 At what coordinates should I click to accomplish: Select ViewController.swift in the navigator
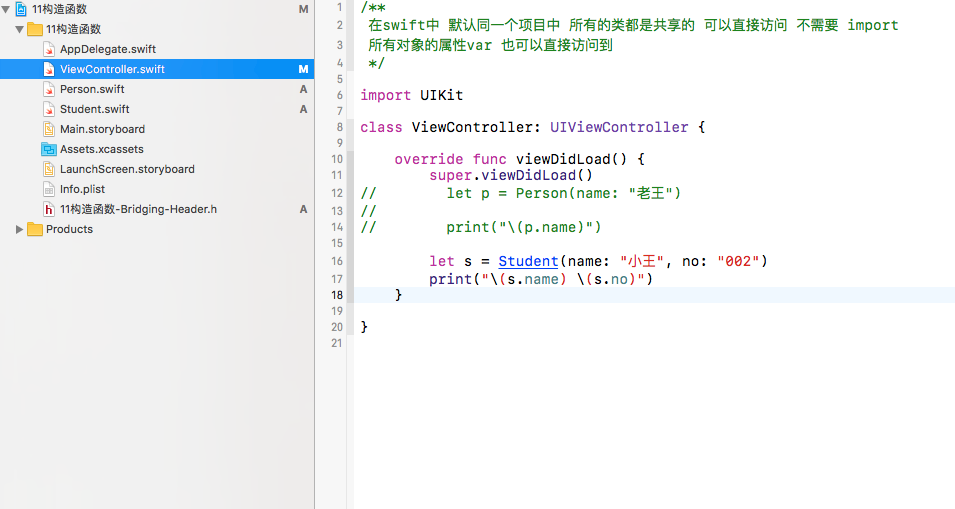[112, 69]
